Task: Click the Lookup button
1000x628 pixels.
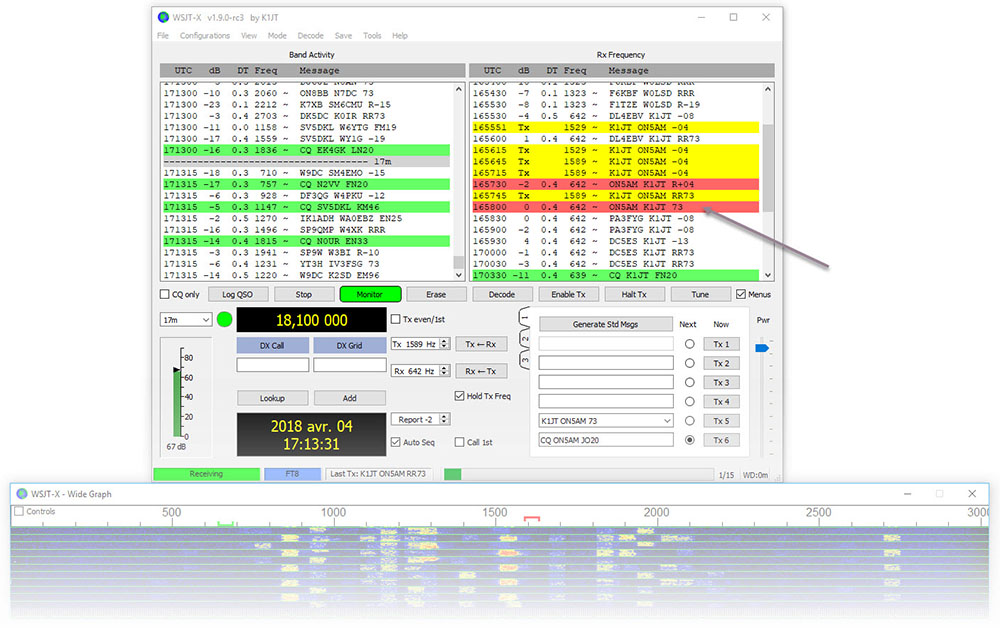Action: (x=272, y=398)
